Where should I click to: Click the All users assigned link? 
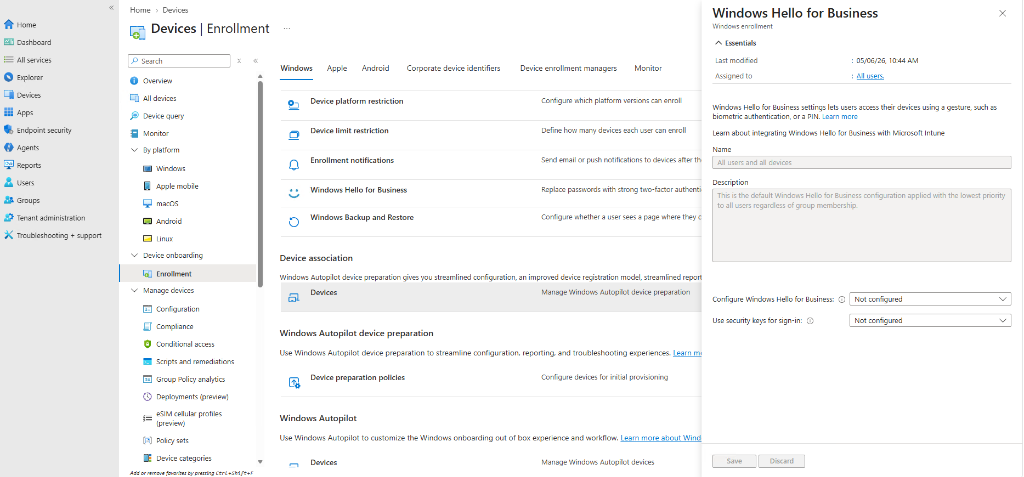tap(870, 76)
